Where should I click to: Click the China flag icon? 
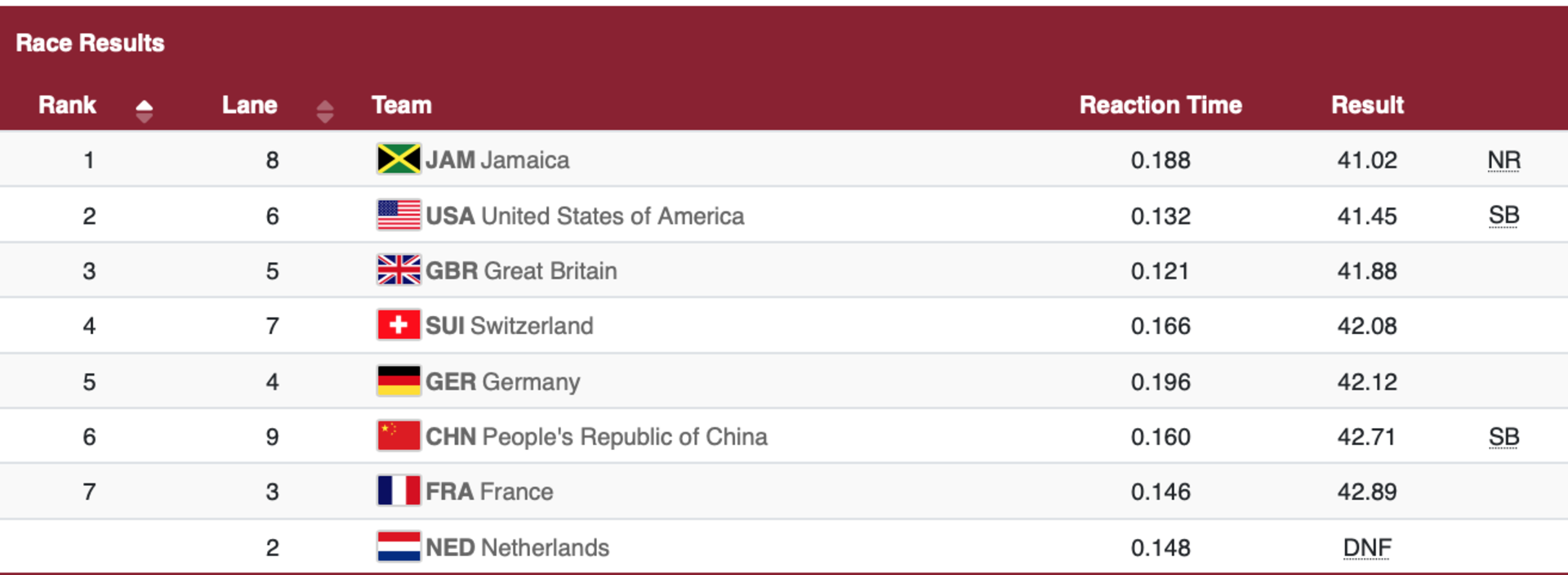click(399, 436)
